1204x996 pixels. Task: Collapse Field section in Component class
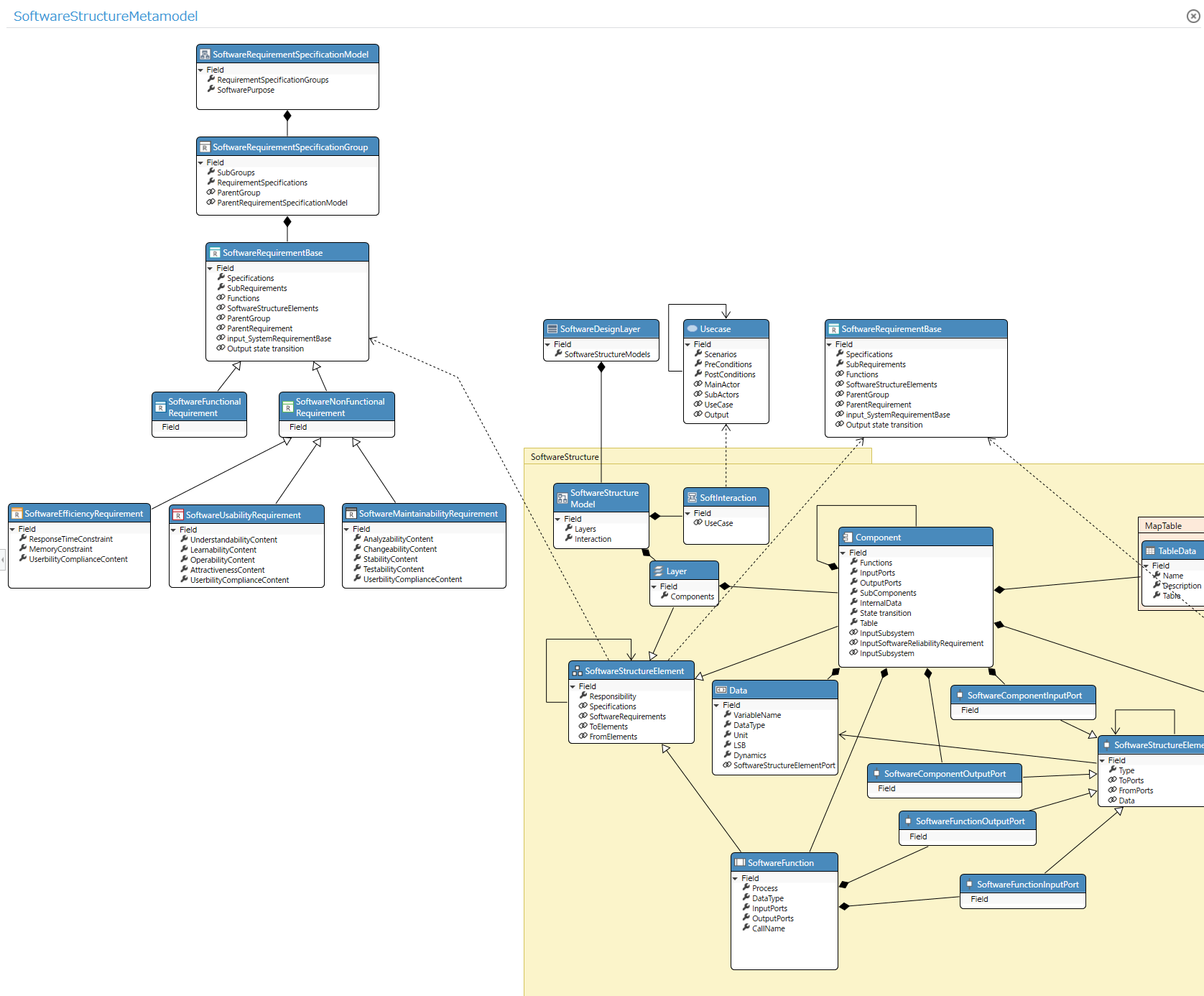[x=844, y=553]
